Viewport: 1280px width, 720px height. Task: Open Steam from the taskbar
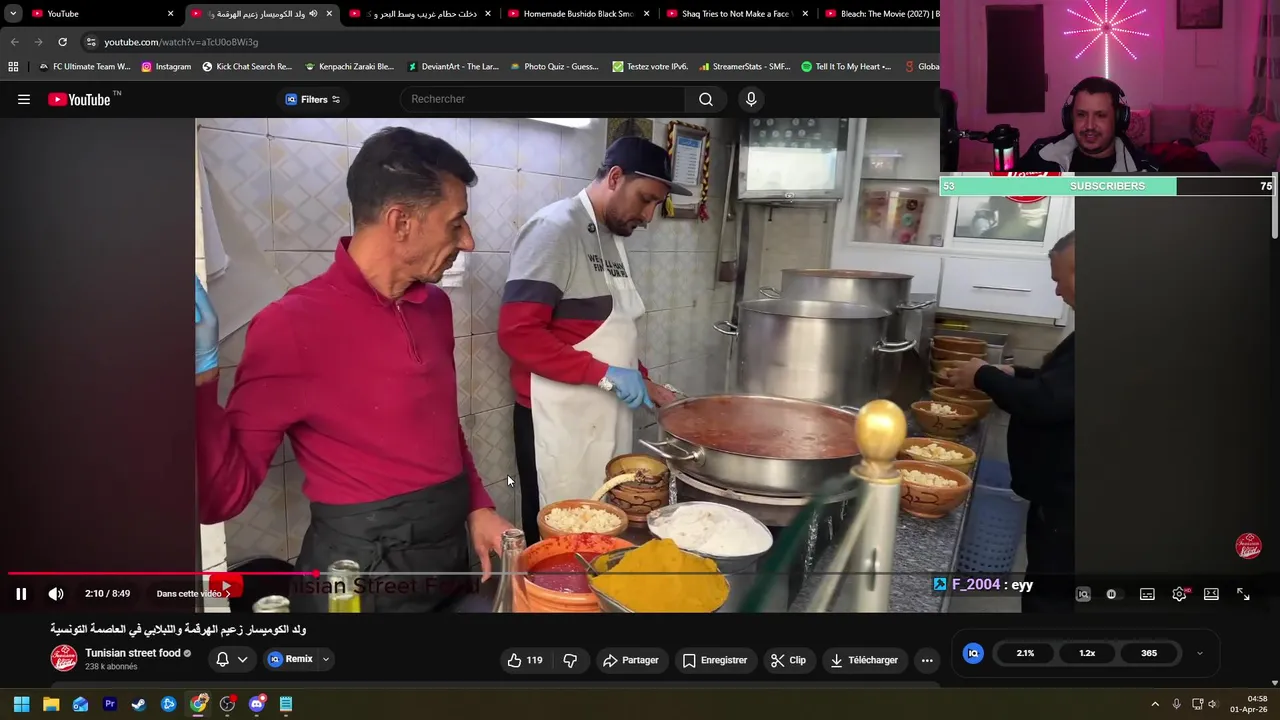(139, 704)
